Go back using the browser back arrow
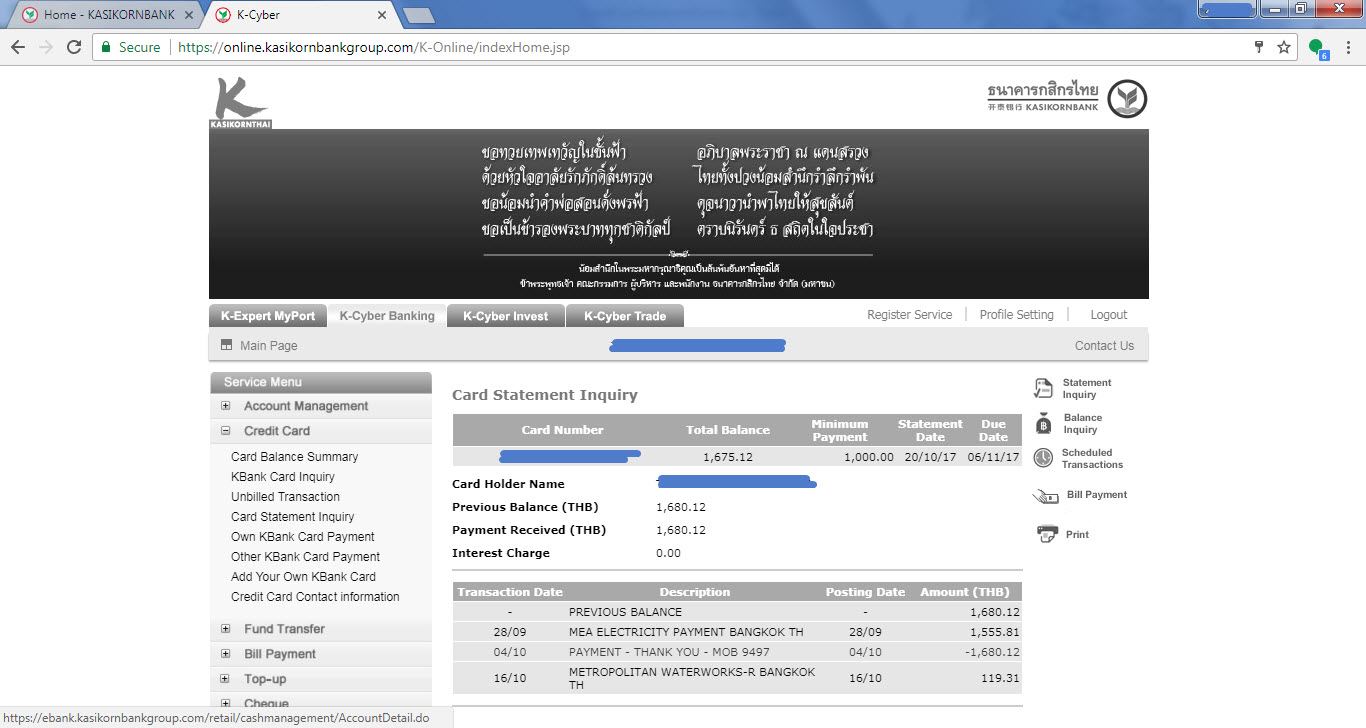Image resolution: width=1366 pixels, height=728 pixels. (18, 47)
